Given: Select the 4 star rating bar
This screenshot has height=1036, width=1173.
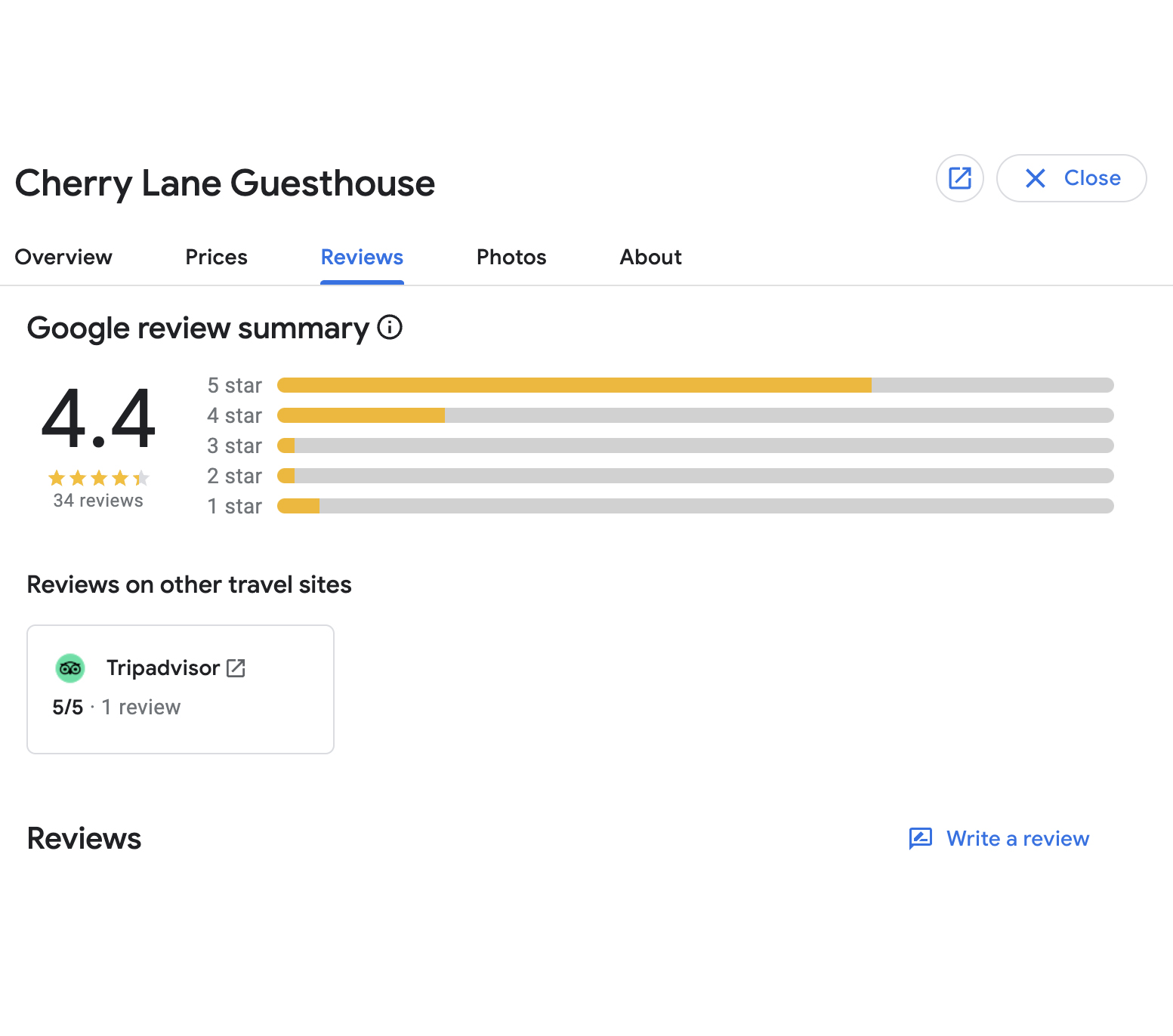Looking at the screenshot, I should (695, 415).
